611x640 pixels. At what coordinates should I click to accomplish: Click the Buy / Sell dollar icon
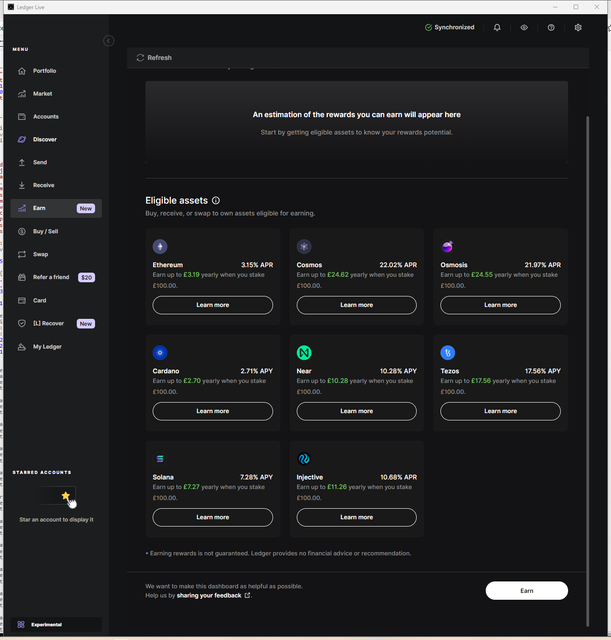pos(22,231)
